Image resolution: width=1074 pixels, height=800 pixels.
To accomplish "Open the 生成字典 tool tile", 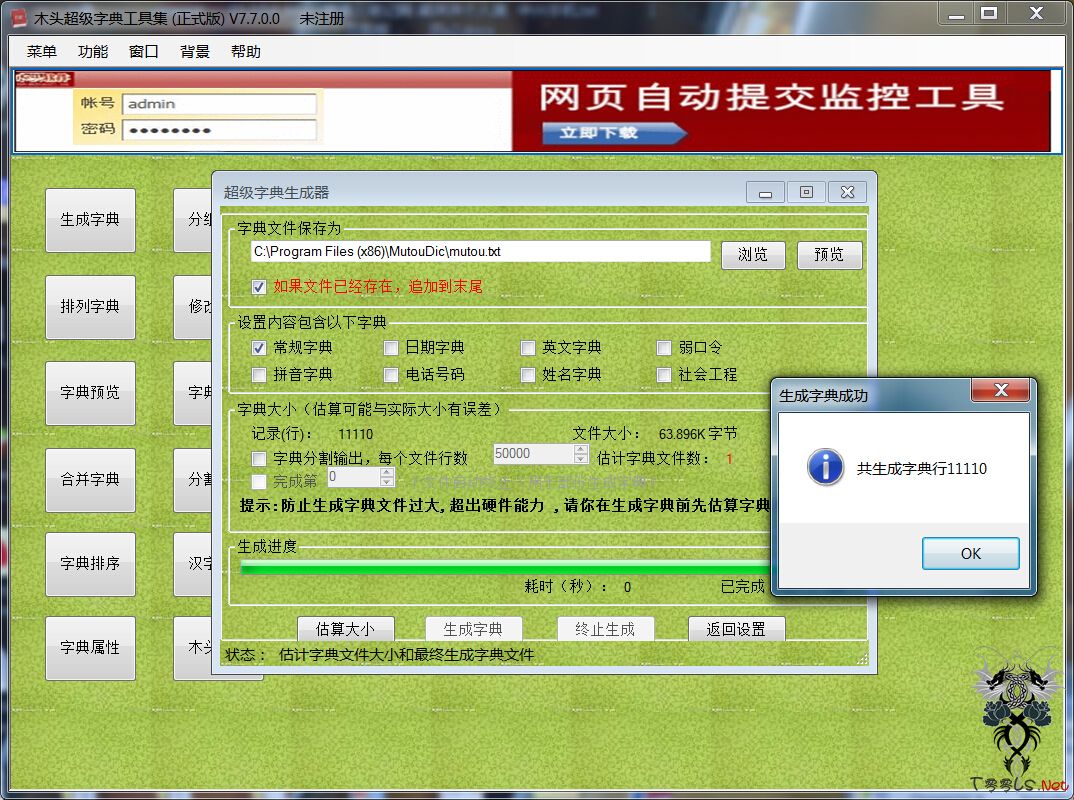I will pyautogui.click(x=90, y=220).
